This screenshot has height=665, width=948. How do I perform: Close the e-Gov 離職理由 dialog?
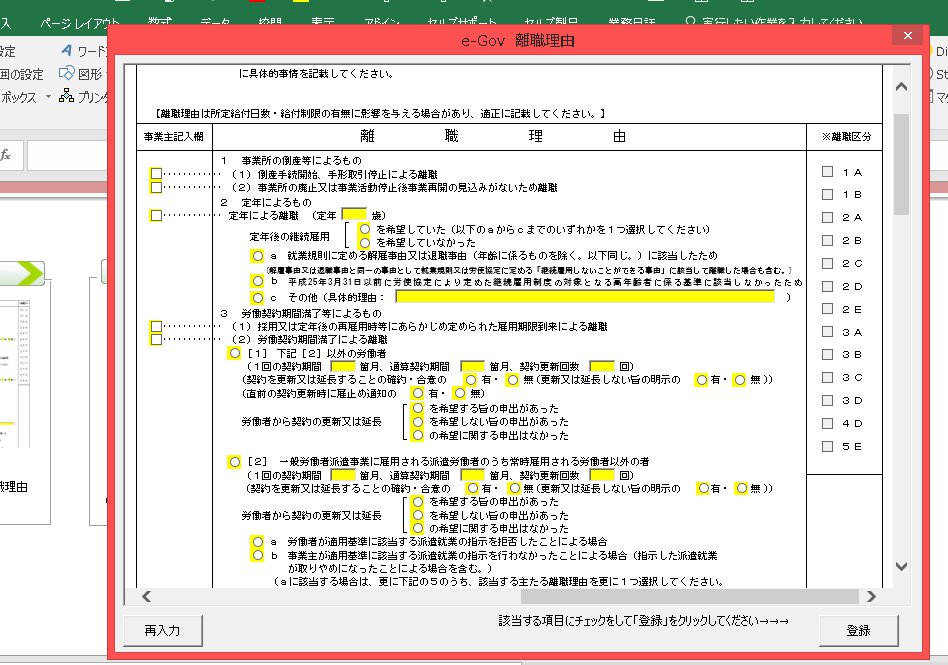907,36
